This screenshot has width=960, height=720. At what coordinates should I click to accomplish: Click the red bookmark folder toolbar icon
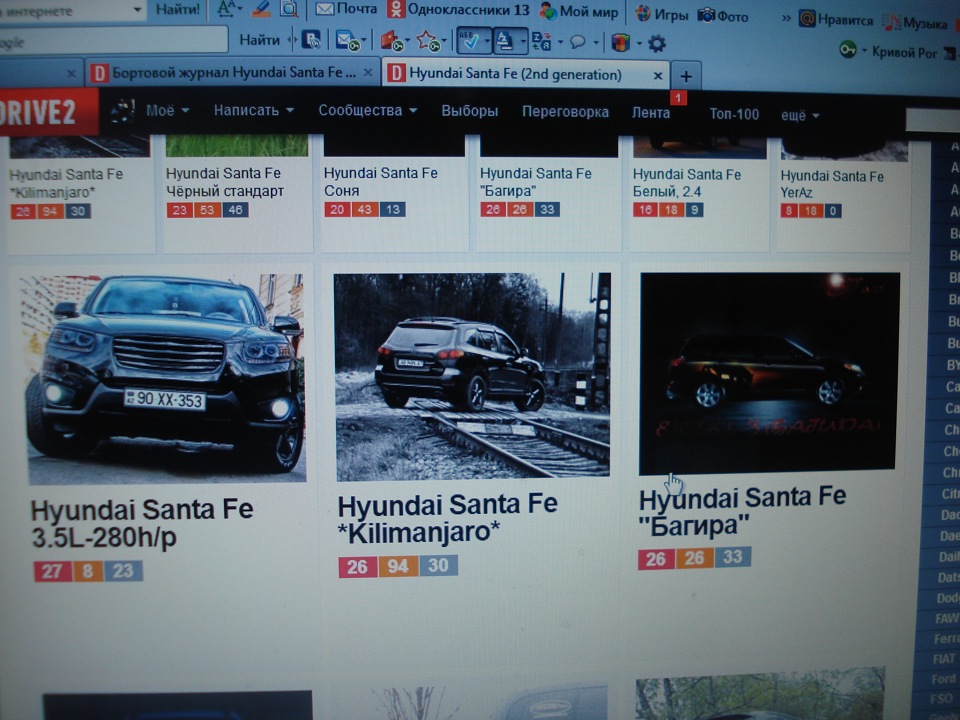tap(391, 42)
